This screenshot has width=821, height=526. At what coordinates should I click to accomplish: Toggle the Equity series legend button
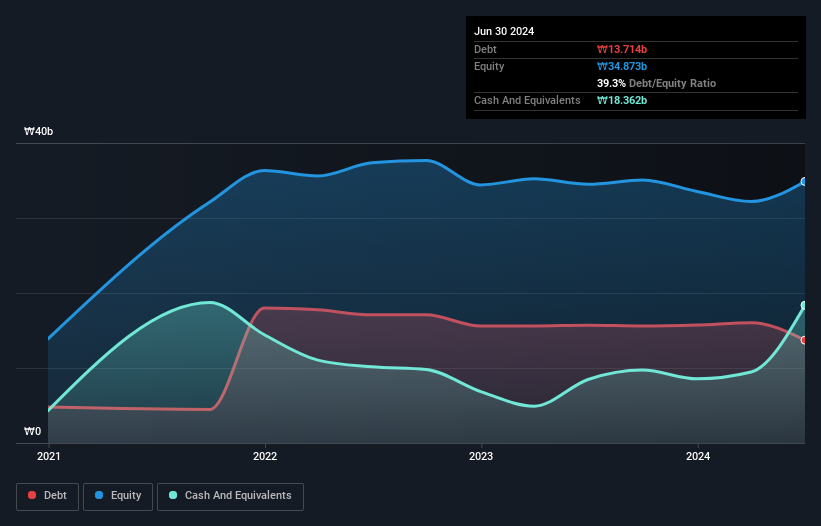(118, 496)
